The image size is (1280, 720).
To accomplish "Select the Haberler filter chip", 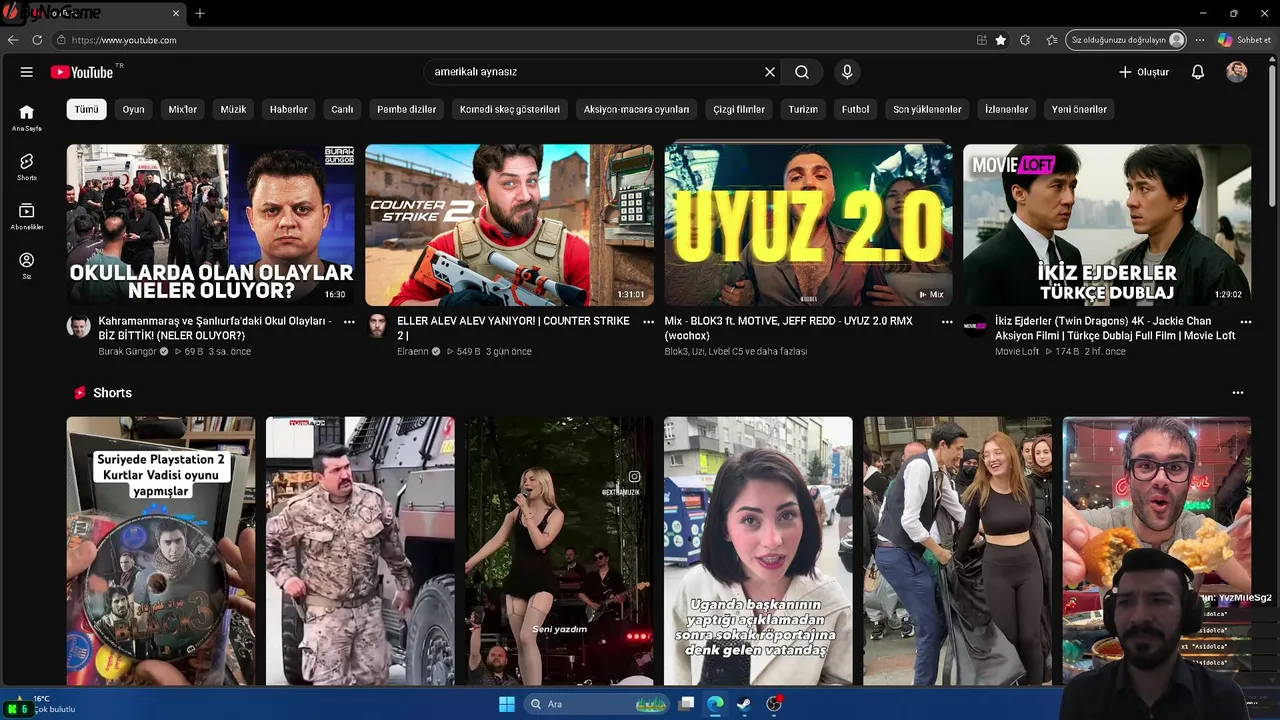I will pyautogui.click(x=289, y=109).
